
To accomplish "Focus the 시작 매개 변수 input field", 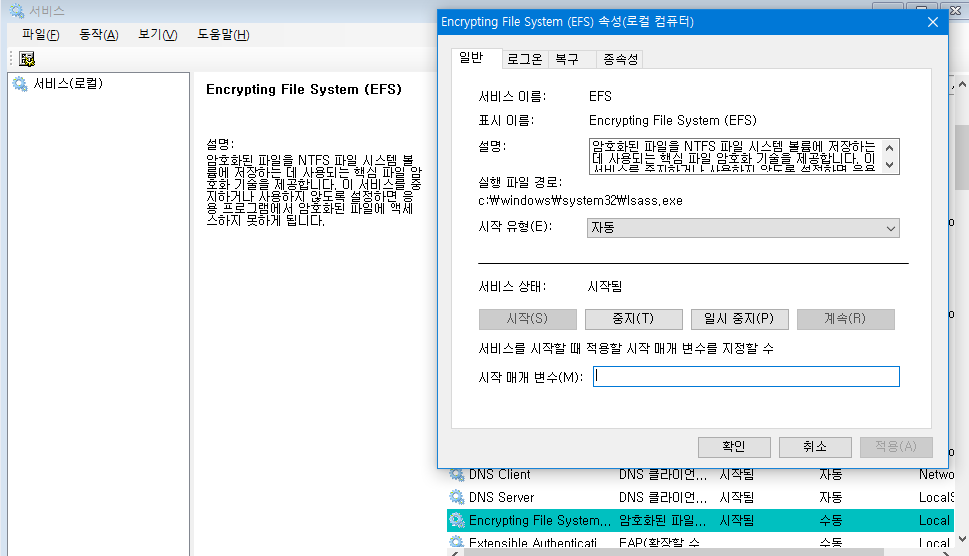I will (x=746, y=377).
